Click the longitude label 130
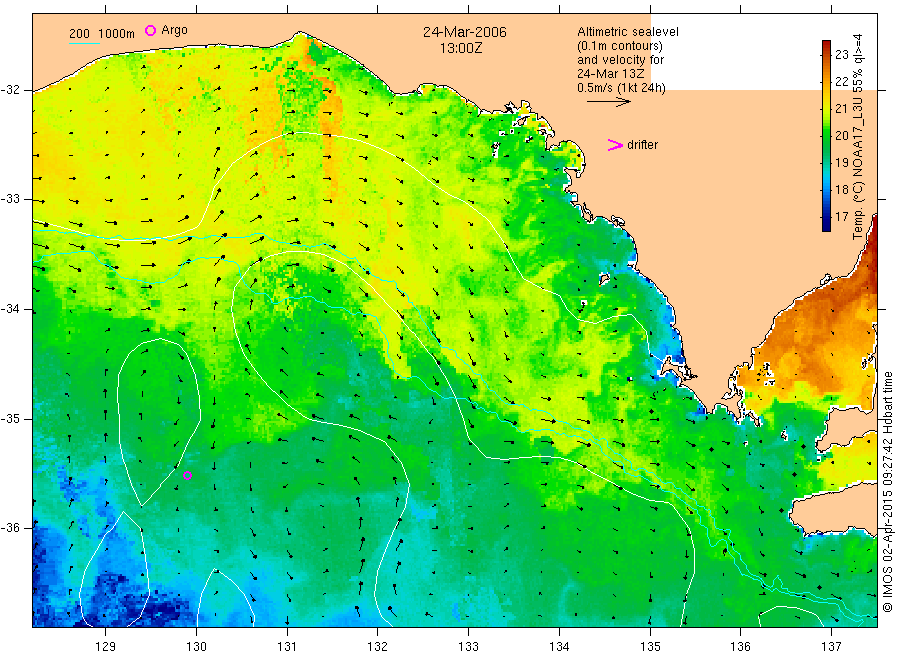900x660 pixels. 196,647
